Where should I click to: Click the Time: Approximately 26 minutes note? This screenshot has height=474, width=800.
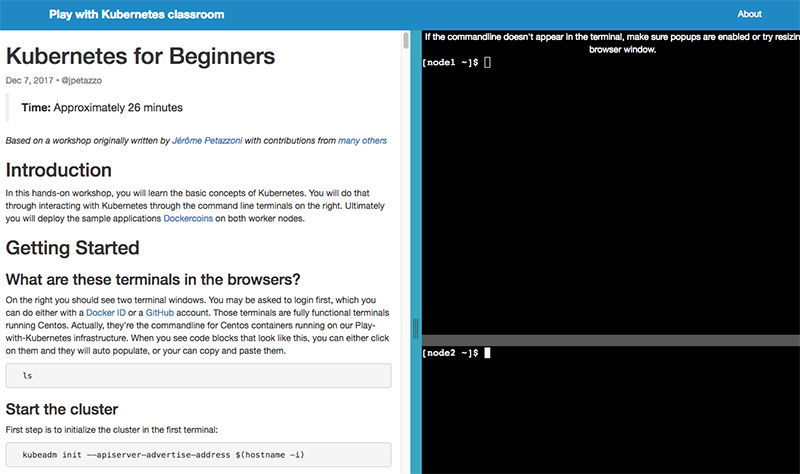pyautogui.click(x=102, y=108)
